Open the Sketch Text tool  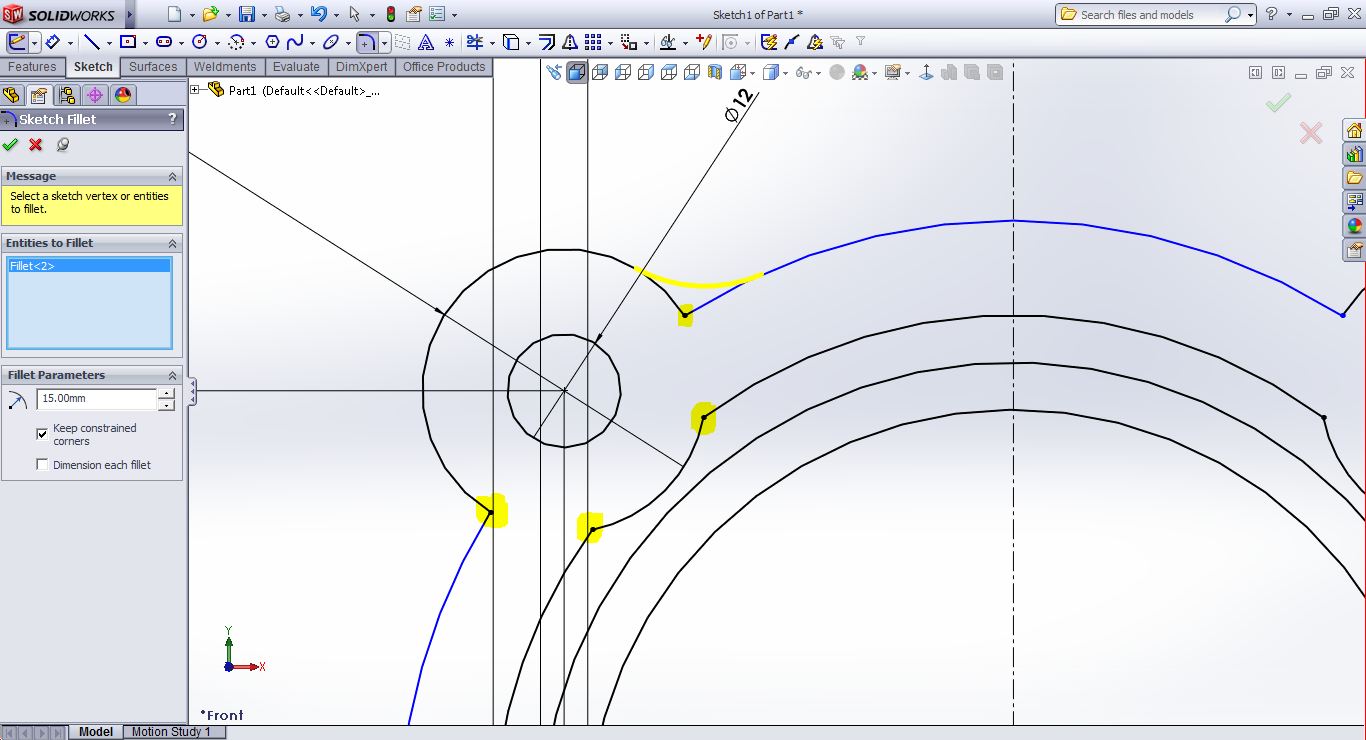[x=426, y=42]
